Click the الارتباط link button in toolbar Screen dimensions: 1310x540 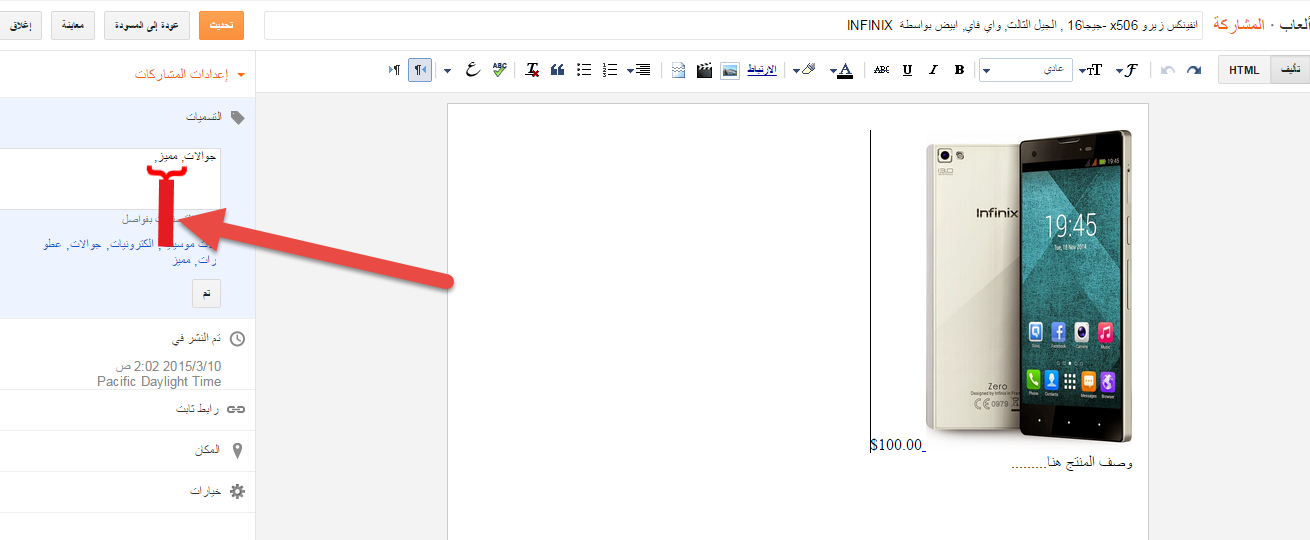point(762,70)
